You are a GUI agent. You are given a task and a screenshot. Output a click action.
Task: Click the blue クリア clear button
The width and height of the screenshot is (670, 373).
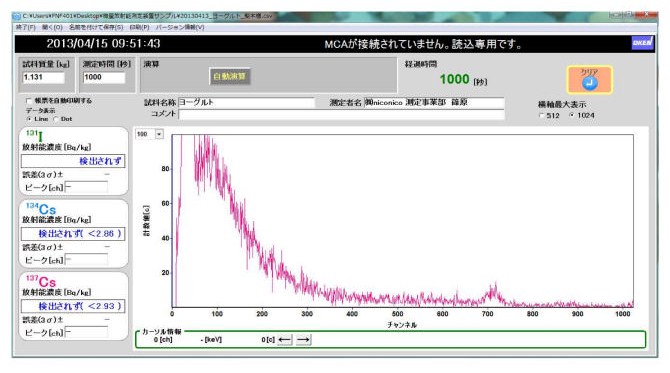(589, 80)
